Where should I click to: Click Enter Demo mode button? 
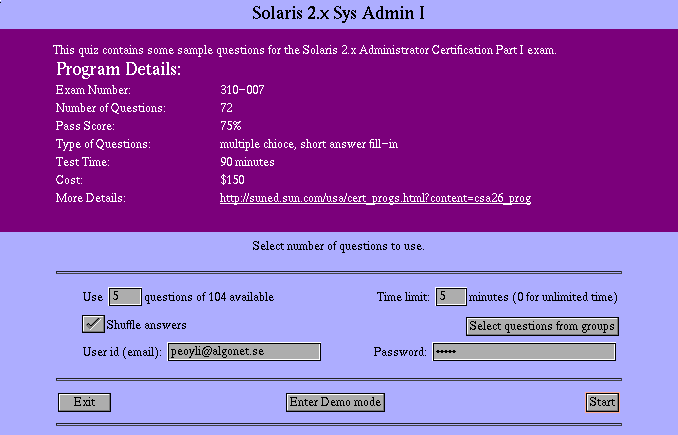[335, 402]
